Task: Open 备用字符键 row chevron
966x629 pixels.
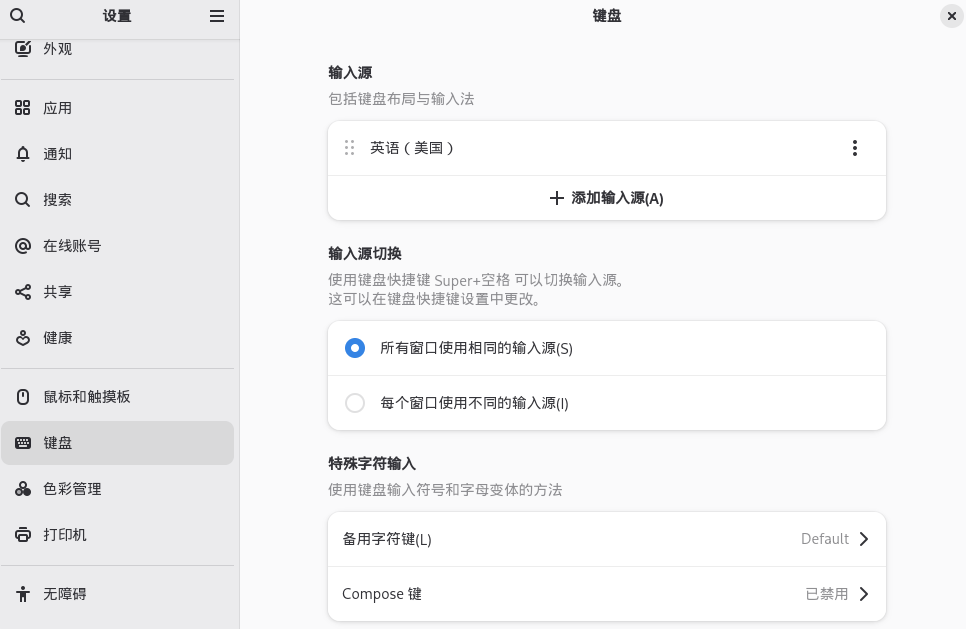Action: point(864,539)
